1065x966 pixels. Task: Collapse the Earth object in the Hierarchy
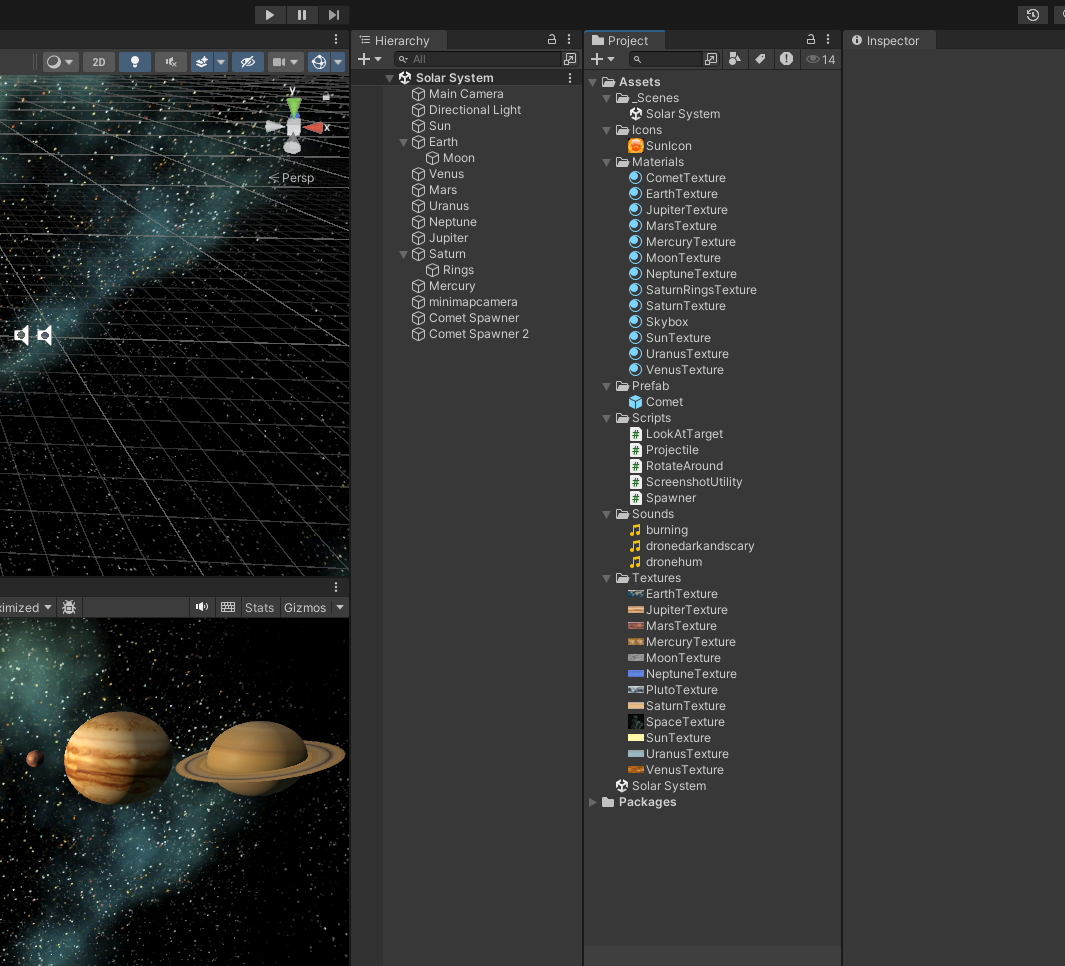pos(404,142)
